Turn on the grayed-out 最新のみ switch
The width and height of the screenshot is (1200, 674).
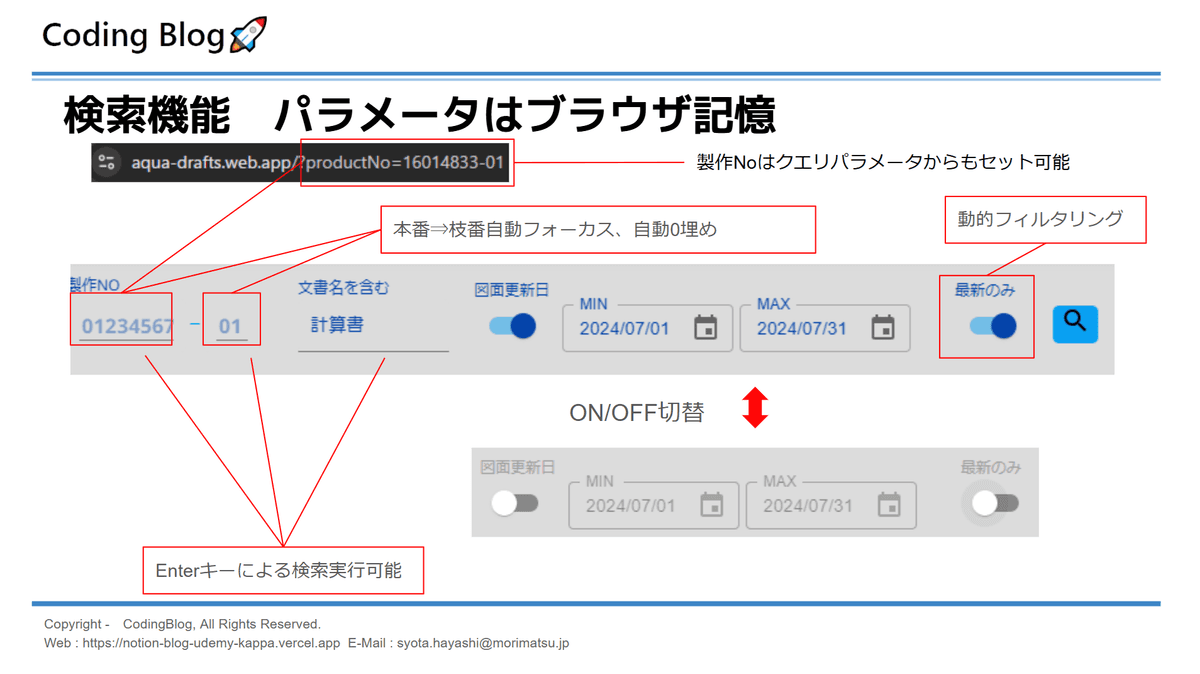994,503
